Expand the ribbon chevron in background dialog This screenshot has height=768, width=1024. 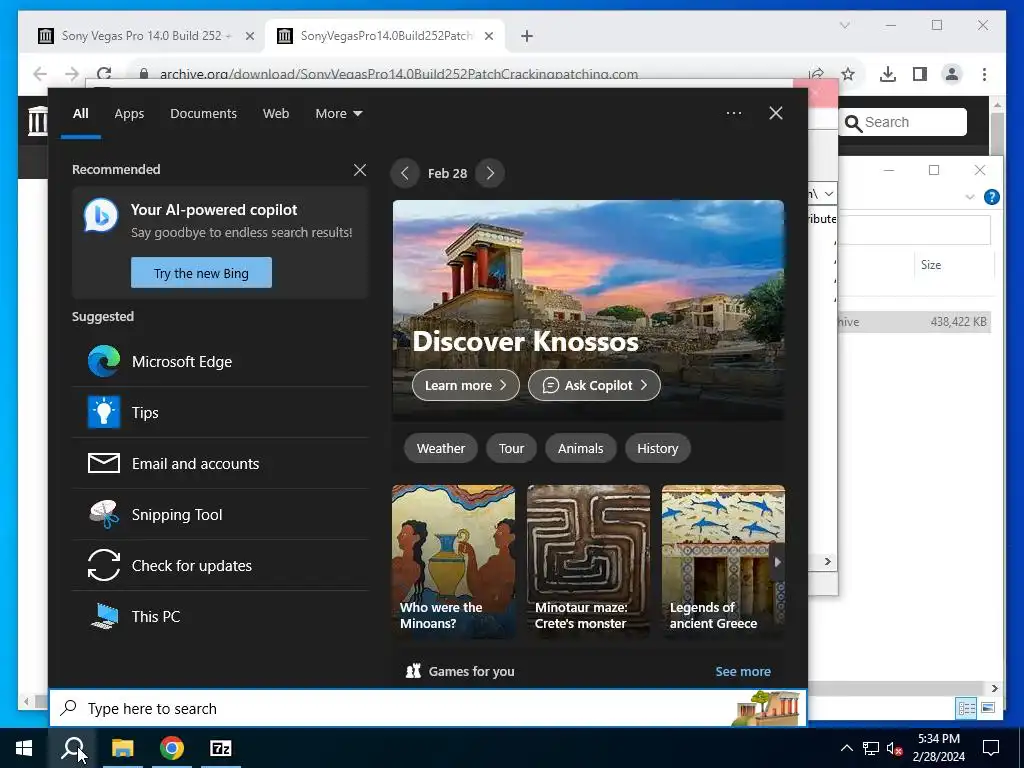(970, 197)
